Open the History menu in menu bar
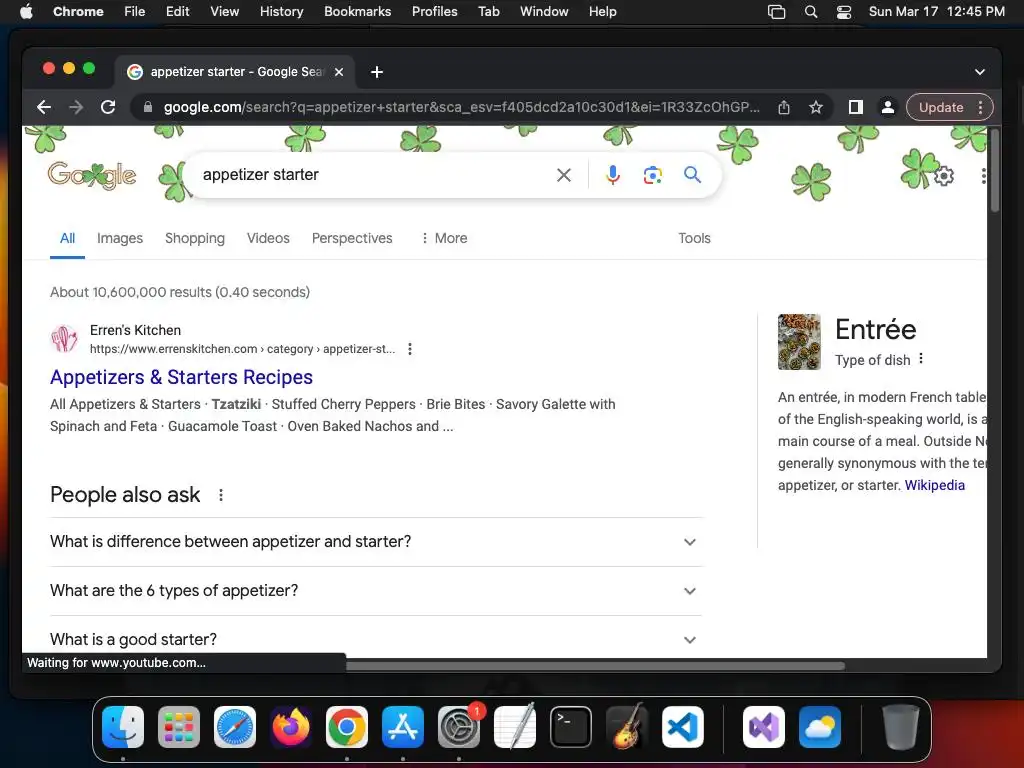 point(281,12)
